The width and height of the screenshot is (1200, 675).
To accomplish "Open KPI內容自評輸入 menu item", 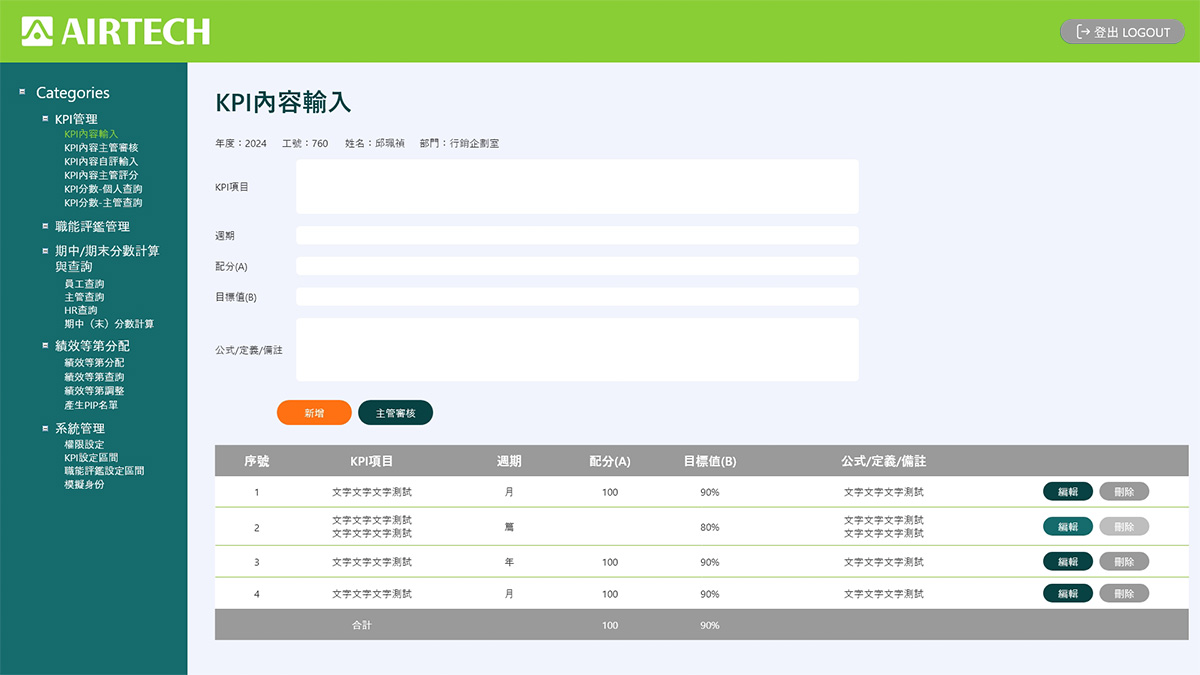I will coord(101,161).
